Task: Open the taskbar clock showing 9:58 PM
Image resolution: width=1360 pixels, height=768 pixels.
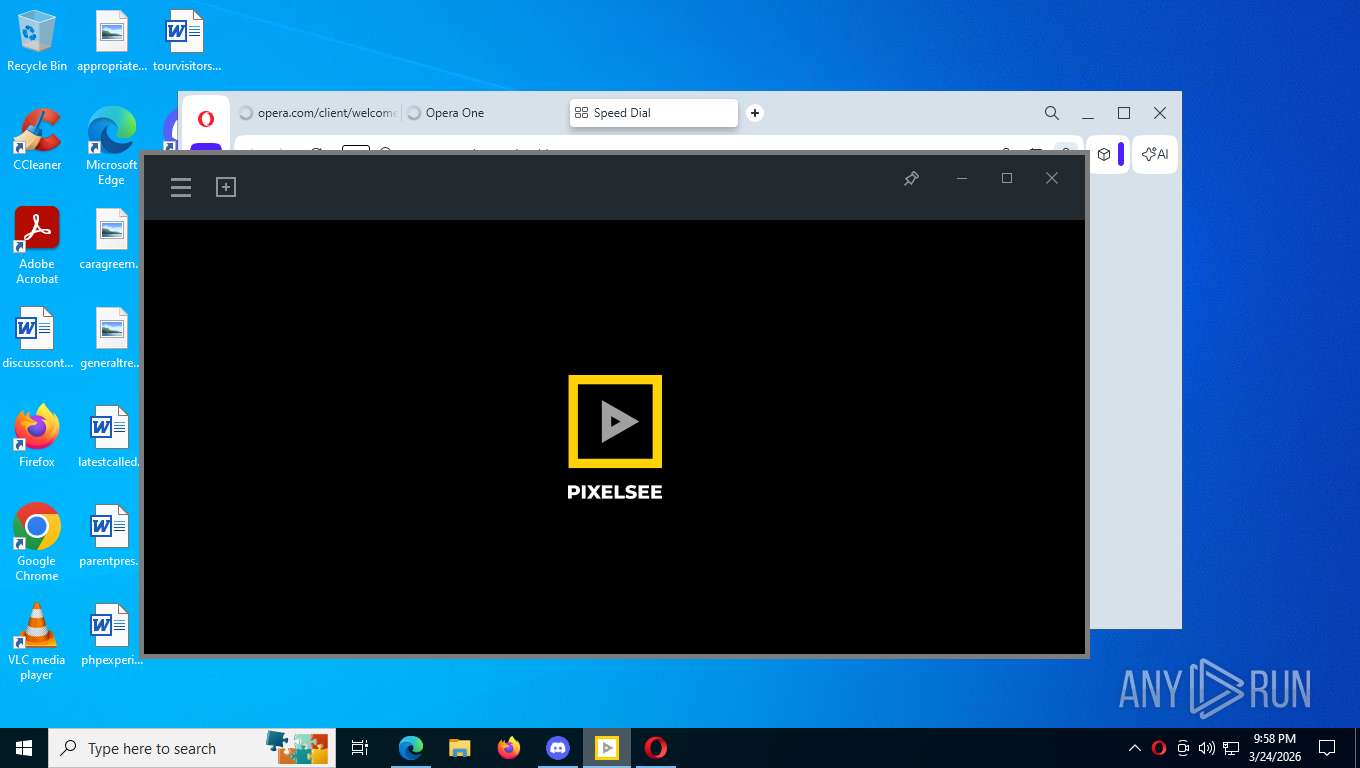Action: point(1274,748)
